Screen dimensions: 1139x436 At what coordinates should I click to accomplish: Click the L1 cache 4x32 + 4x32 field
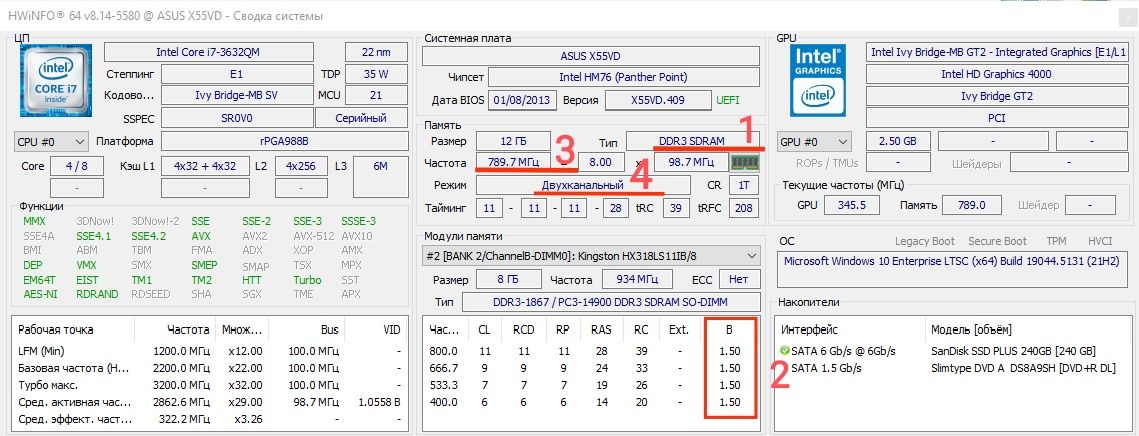tap(205, 166)
